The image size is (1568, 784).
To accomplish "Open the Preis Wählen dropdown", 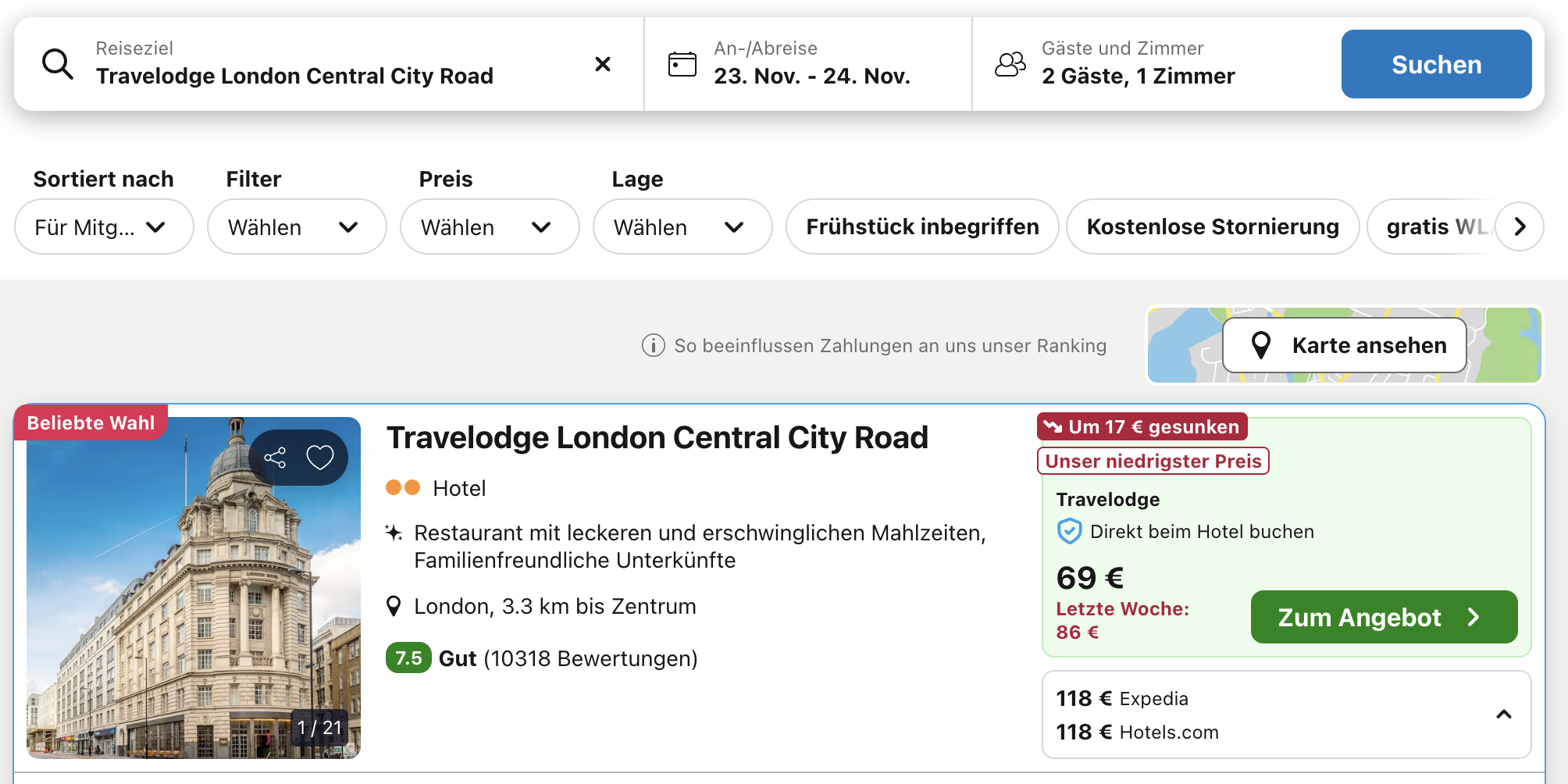I will pyautogui.click(x=489, y=226).
